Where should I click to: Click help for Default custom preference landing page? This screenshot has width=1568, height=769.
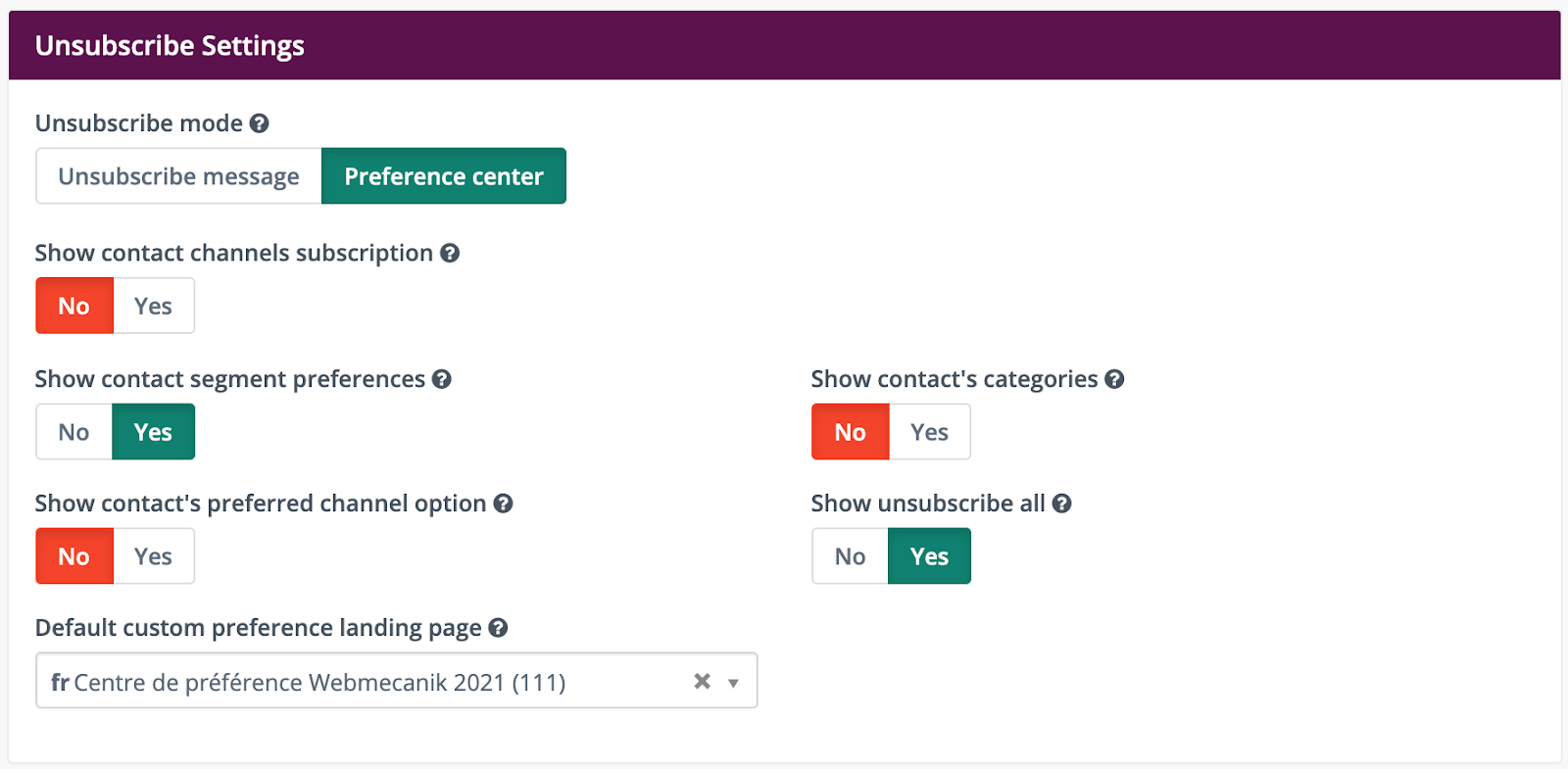pos(499,628)
